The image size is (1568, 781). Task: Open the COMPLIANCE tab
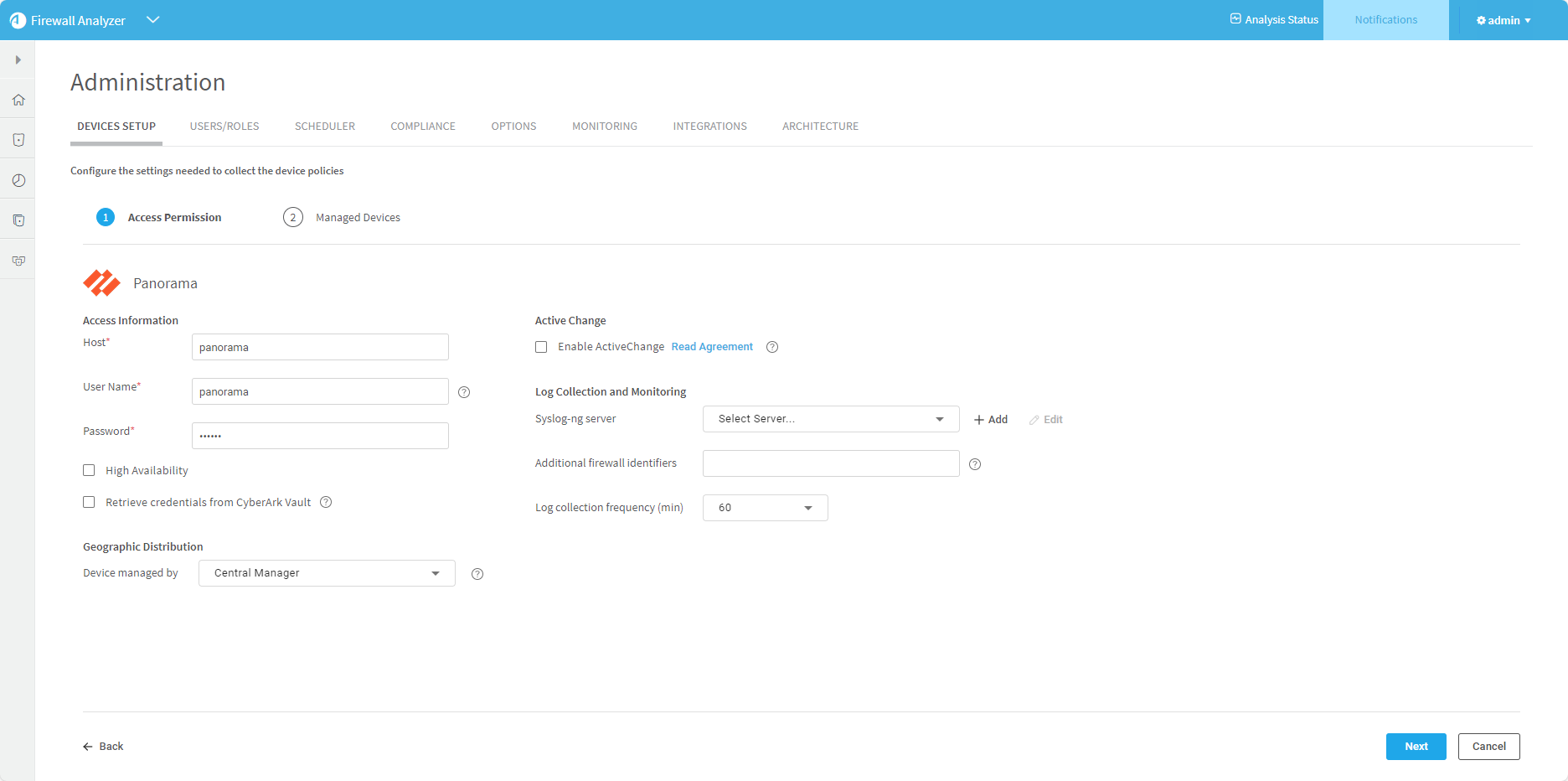[423, 127]
